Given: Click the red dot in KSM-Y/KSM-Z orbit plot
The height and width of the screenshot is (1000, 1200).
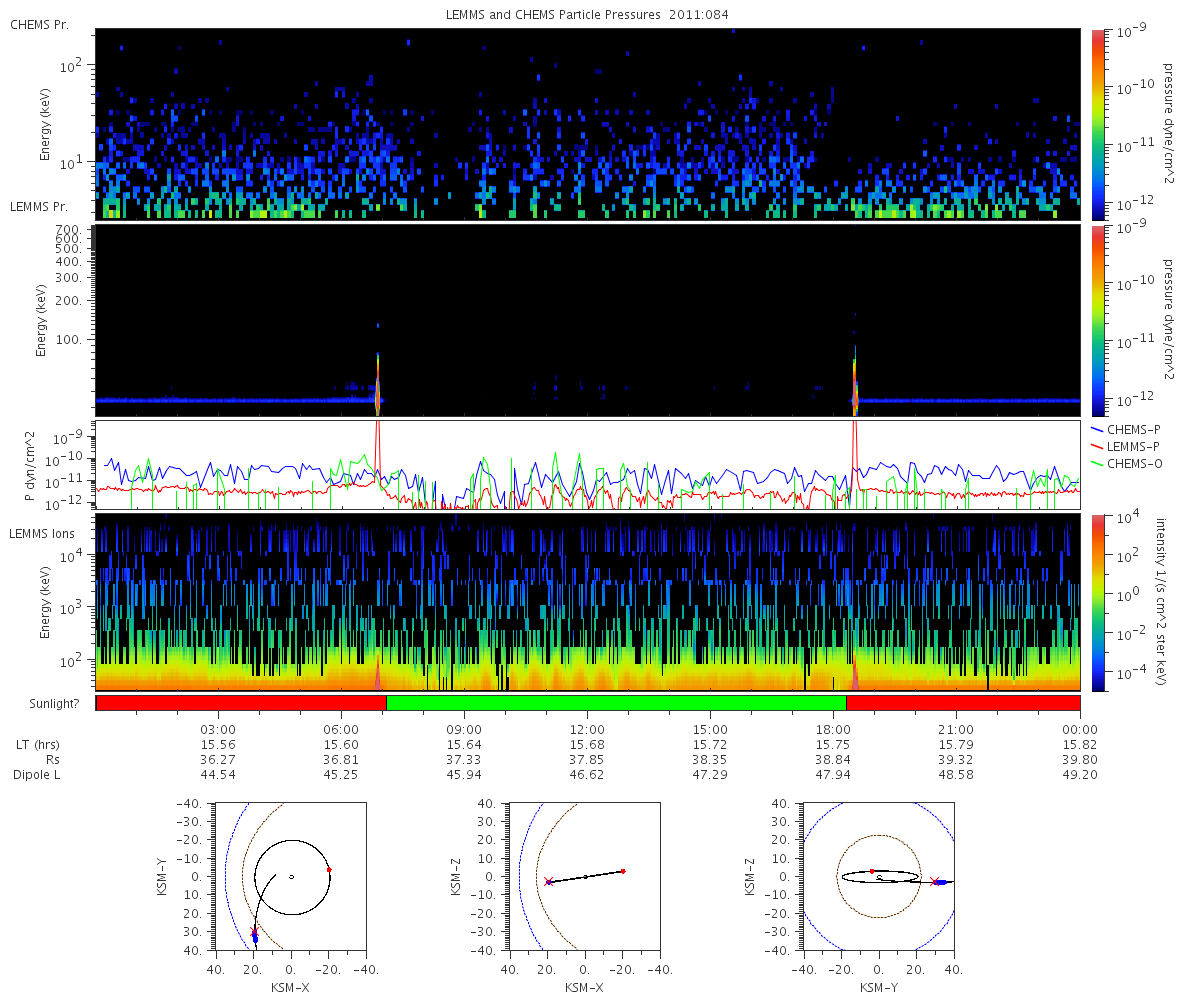Looking at the screenshot, I should click(x=871, y=871).
